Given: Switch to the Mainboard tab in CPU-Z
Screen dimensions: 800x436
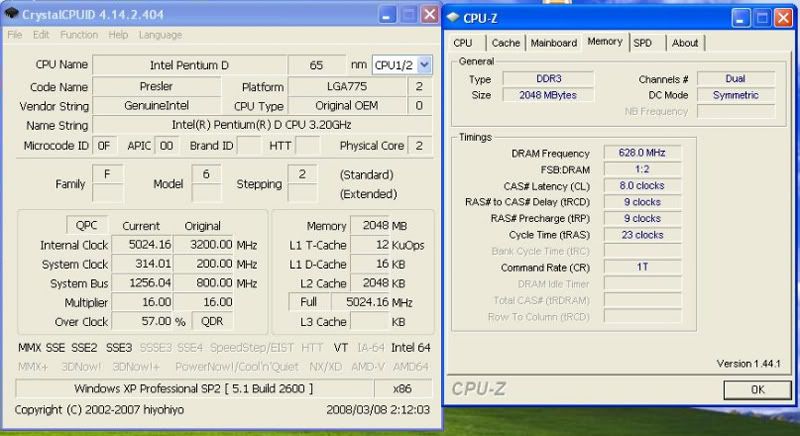Looking at the screenshot, I should click(x=554, y=43).
